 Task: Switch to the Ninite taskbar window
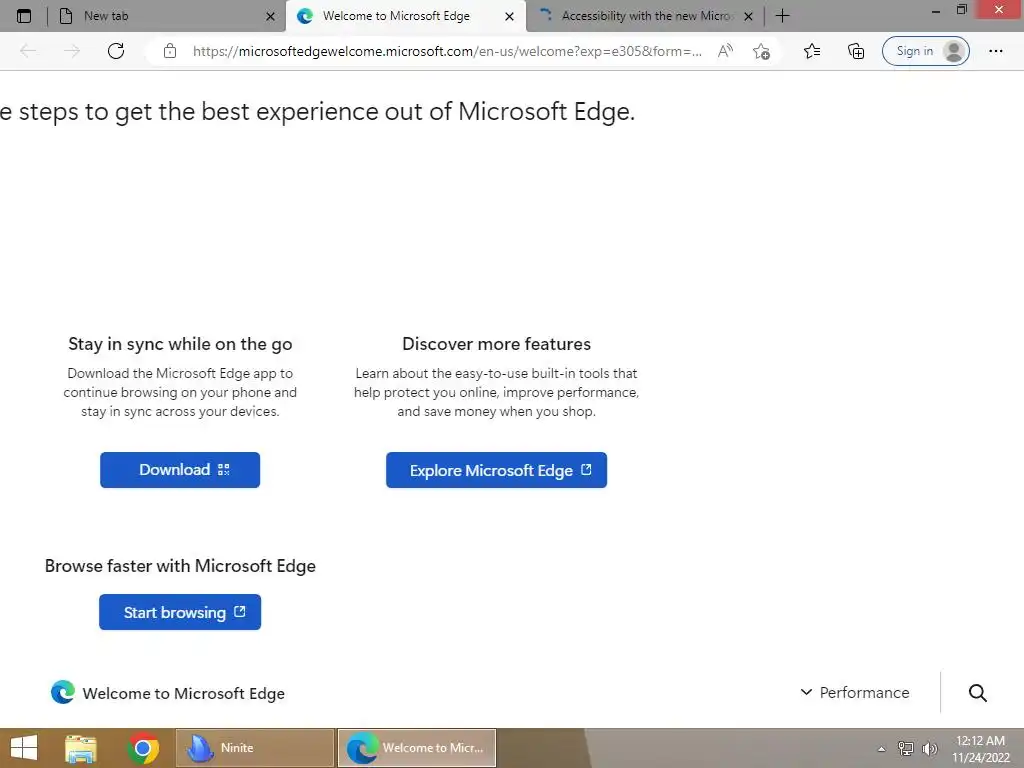[255, 748]
